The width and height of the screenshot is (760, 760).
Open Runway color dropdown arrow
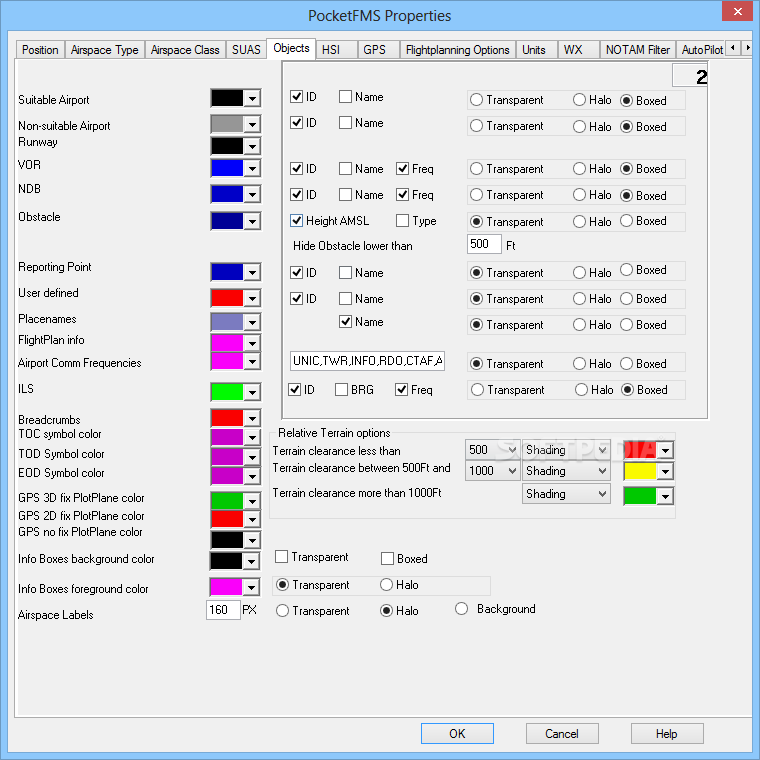pyautogui.click(x=252, y=146)
